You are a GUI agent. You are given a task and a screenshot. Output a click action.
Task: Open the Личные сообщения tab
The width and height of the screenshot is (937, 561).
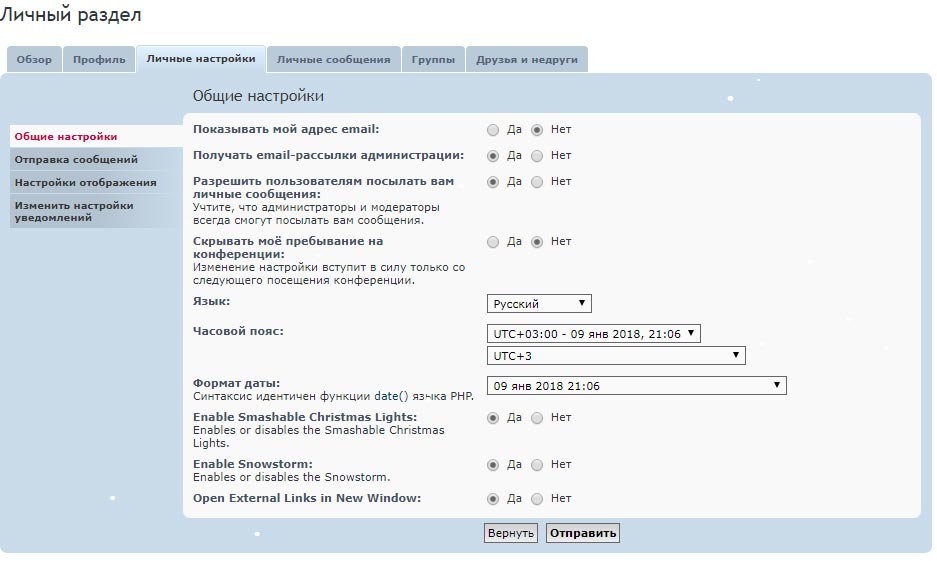pos(333,60)
